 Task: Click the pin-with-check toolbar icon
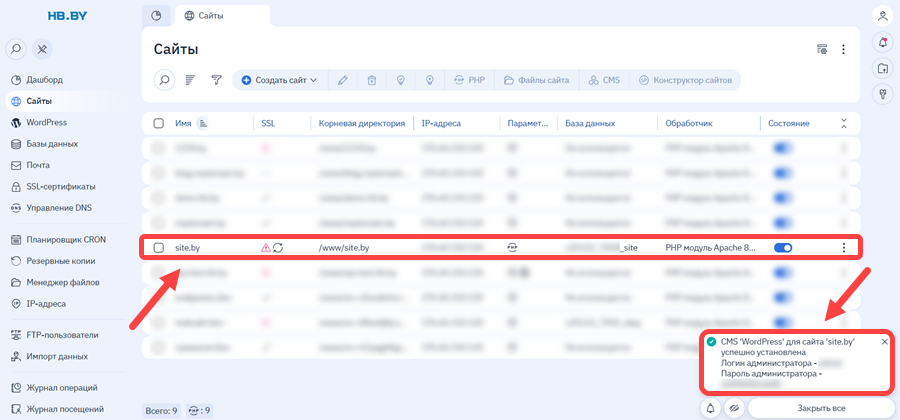coord(401,80)
